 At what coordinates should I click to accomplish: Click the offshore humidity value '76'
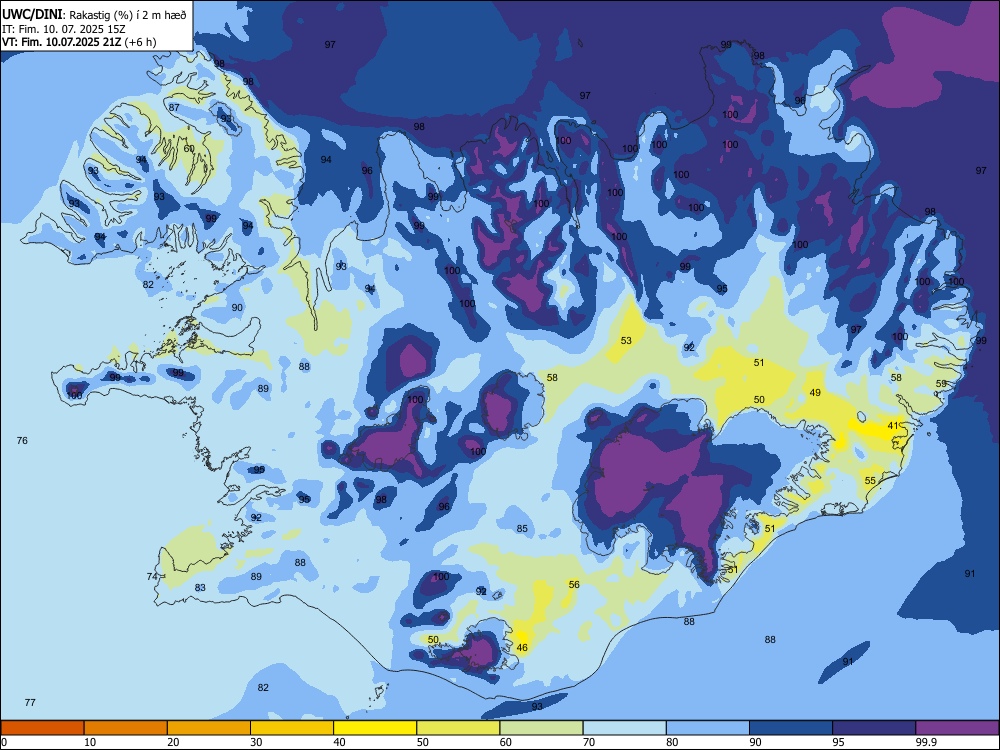(22, 441)
